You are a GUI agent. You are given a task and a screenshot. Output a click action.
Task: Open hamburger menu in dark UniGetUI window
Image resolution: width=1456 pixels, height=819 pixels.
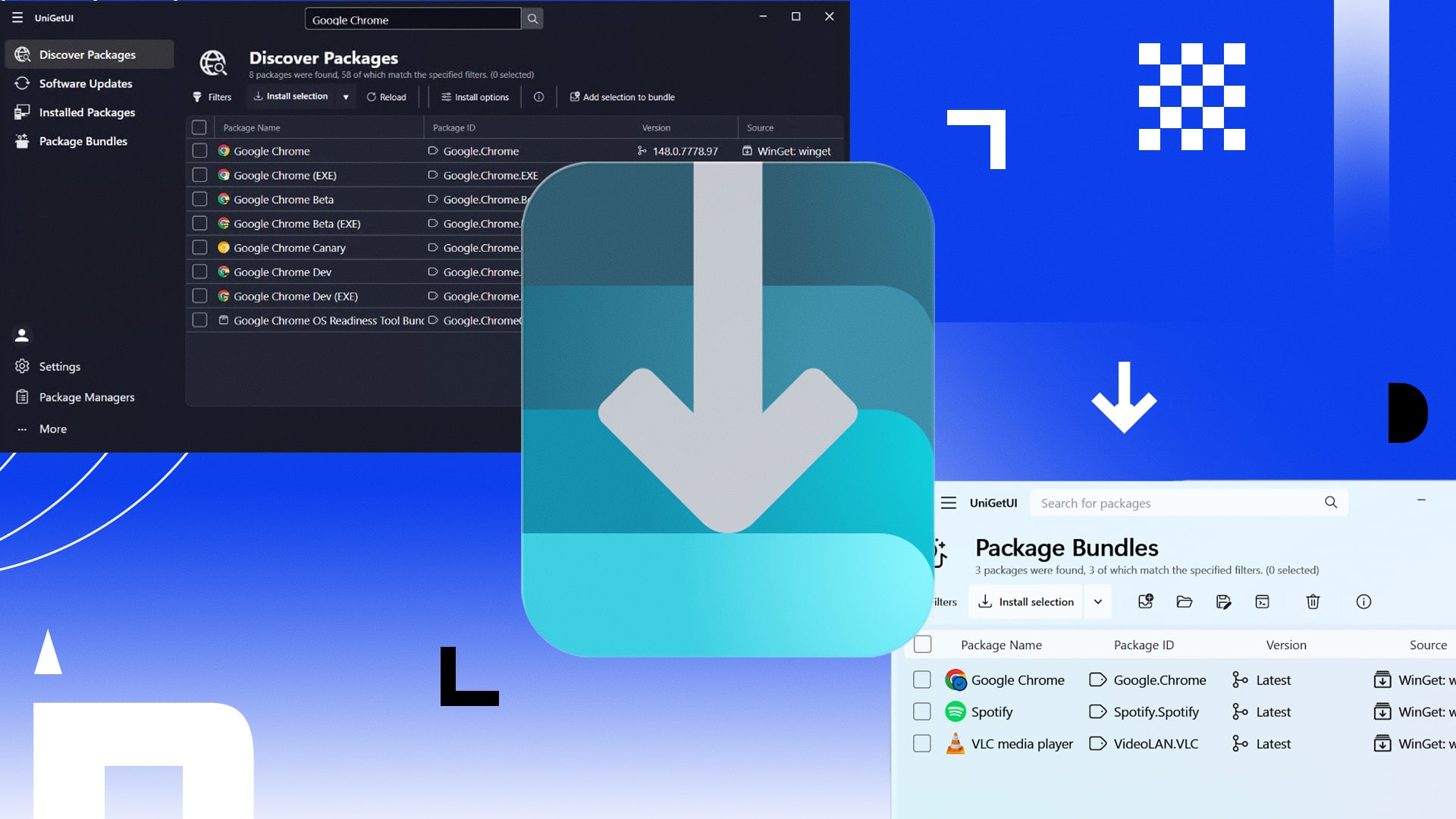click(17, 17)
